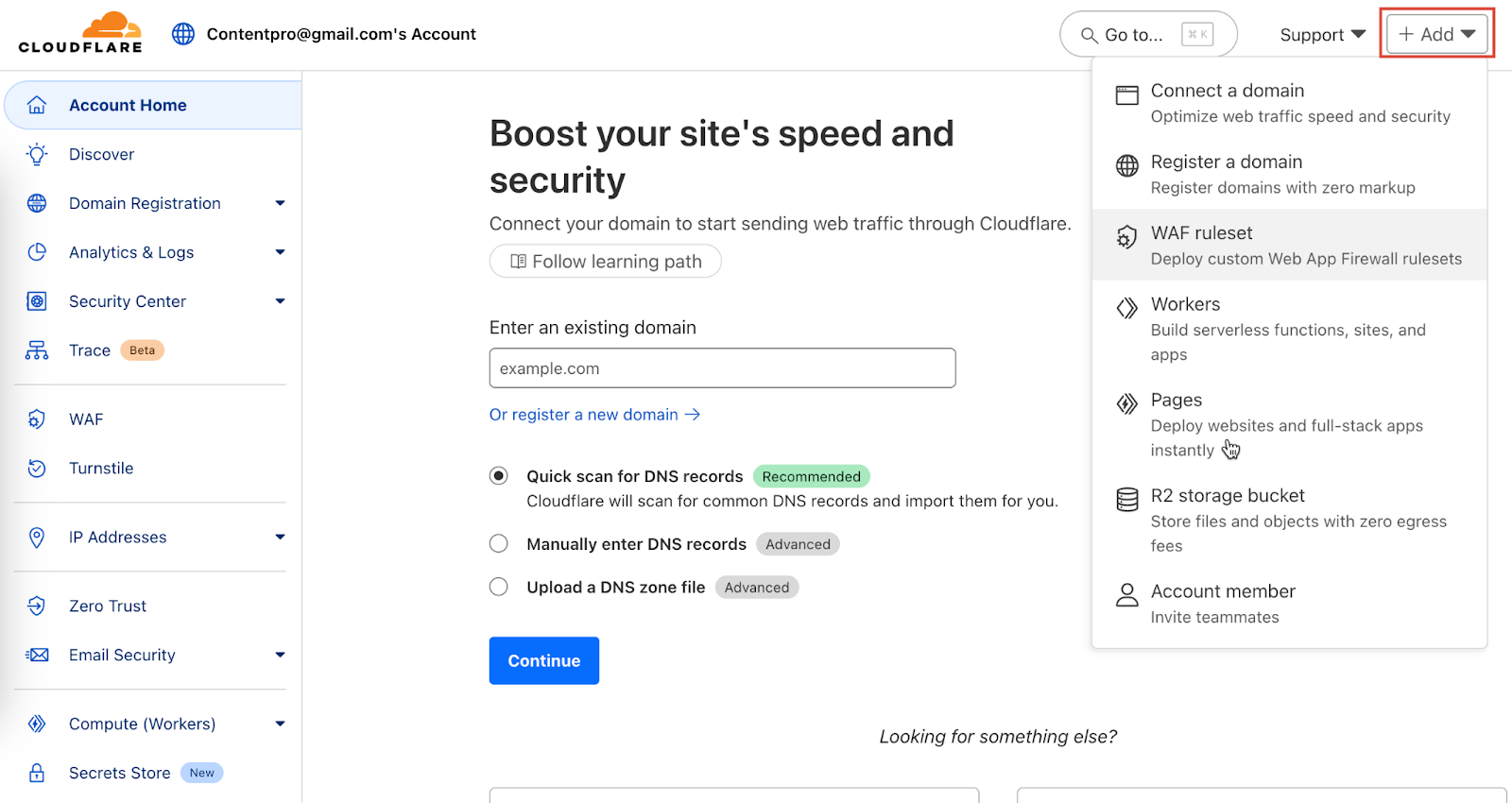
Task: Click the example.com domain input field
Action: (x=722, y=367)
